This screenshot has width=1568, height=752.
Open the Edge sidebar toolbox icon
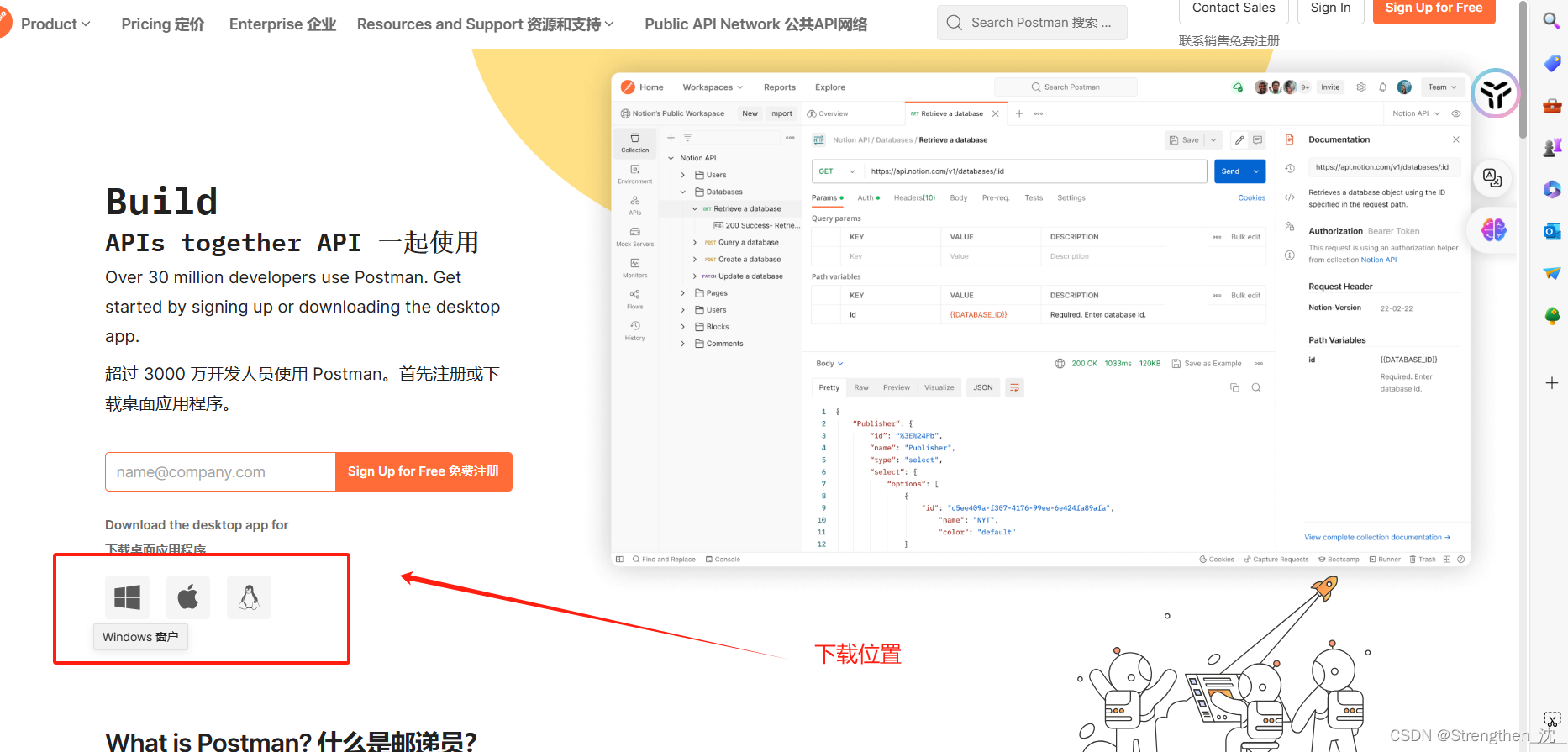[1552, 105]
